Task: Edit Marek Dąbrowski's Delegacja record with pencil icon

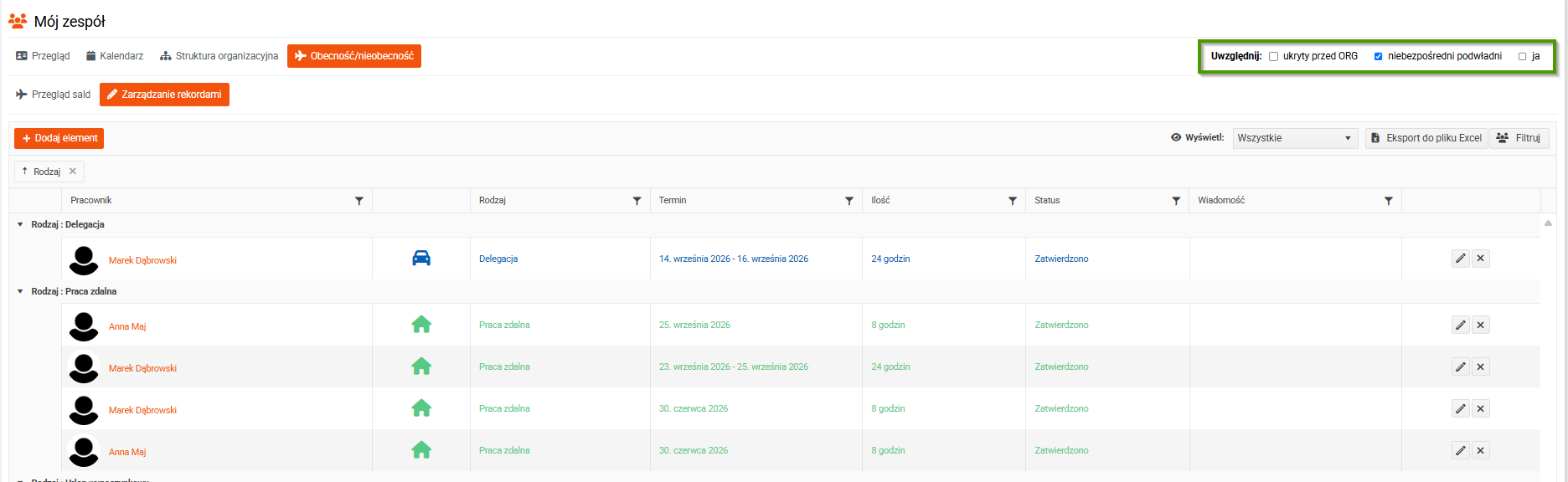Action: pos(1461,259)
